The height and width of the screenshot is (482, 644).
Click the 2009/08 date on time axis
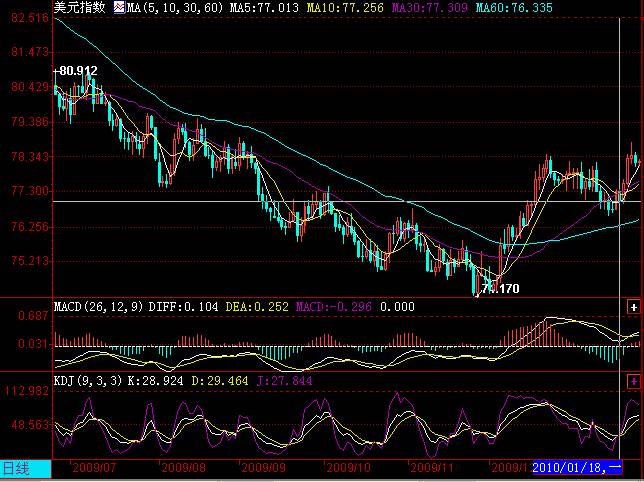[x=184, y=468]
